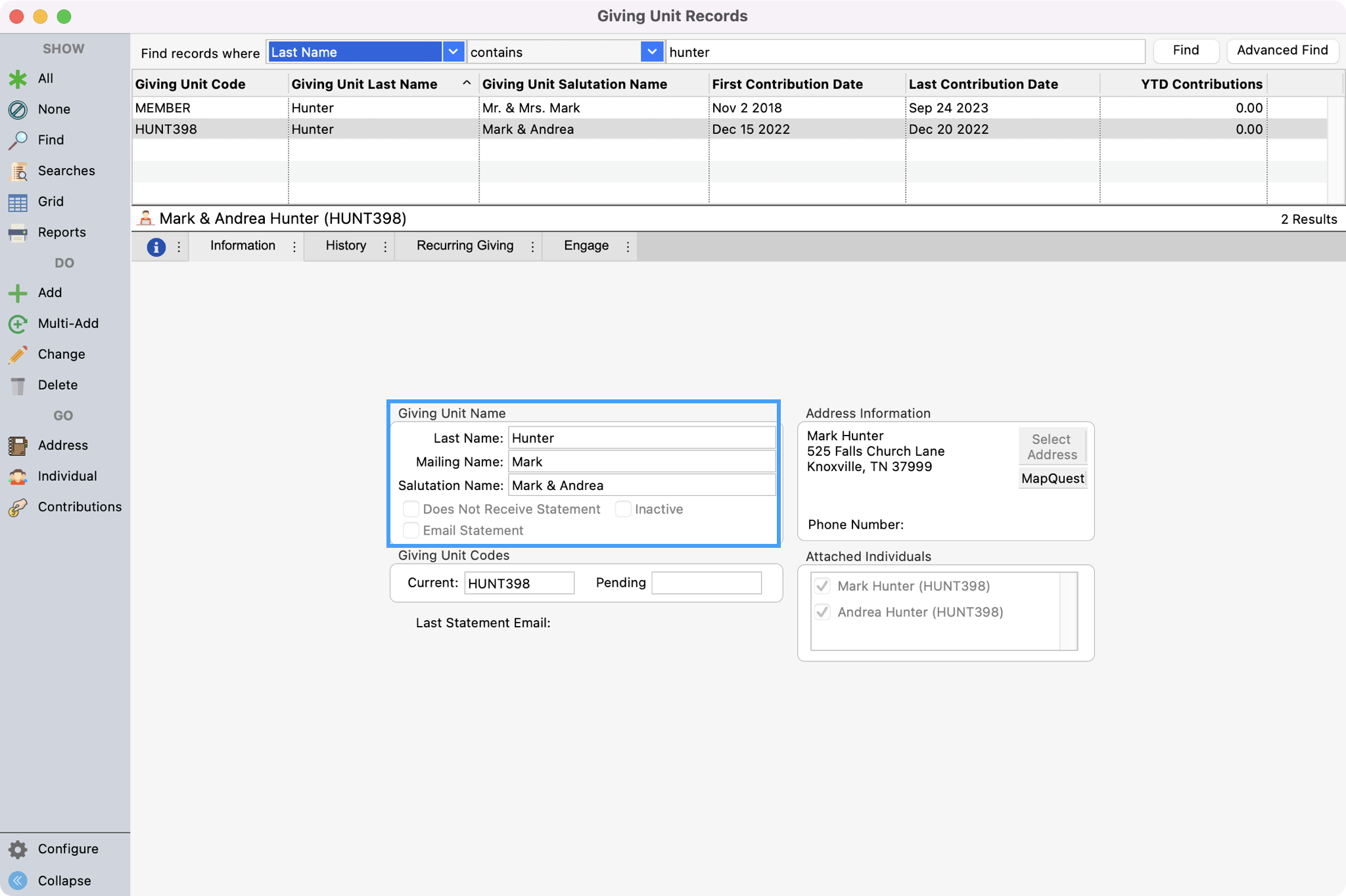Click the Multi-Add icon in sidebar
The width and height of the screenshot is (1346, 896).
coord(18,324)
